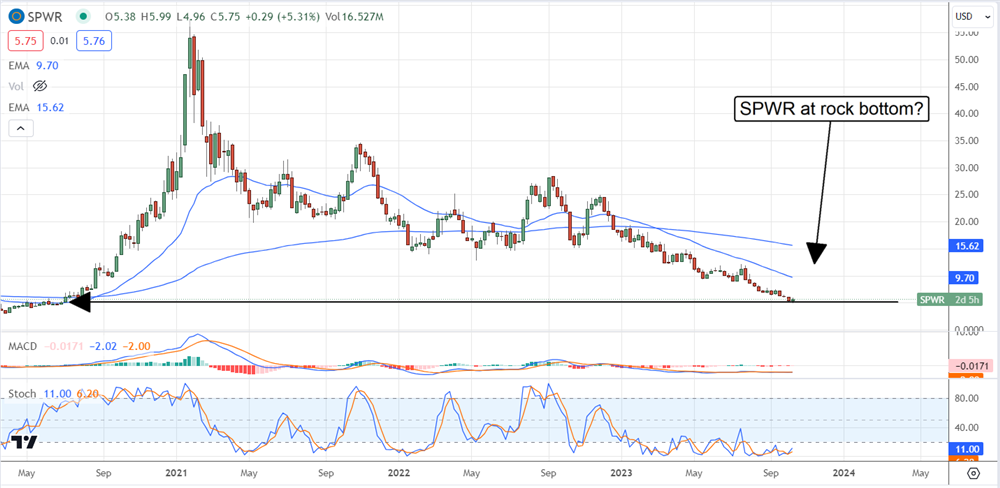Click the 'SPWR at rock bottom?' annotation box
This screenshot has width=1000, height=488.
tap(833, 110)
